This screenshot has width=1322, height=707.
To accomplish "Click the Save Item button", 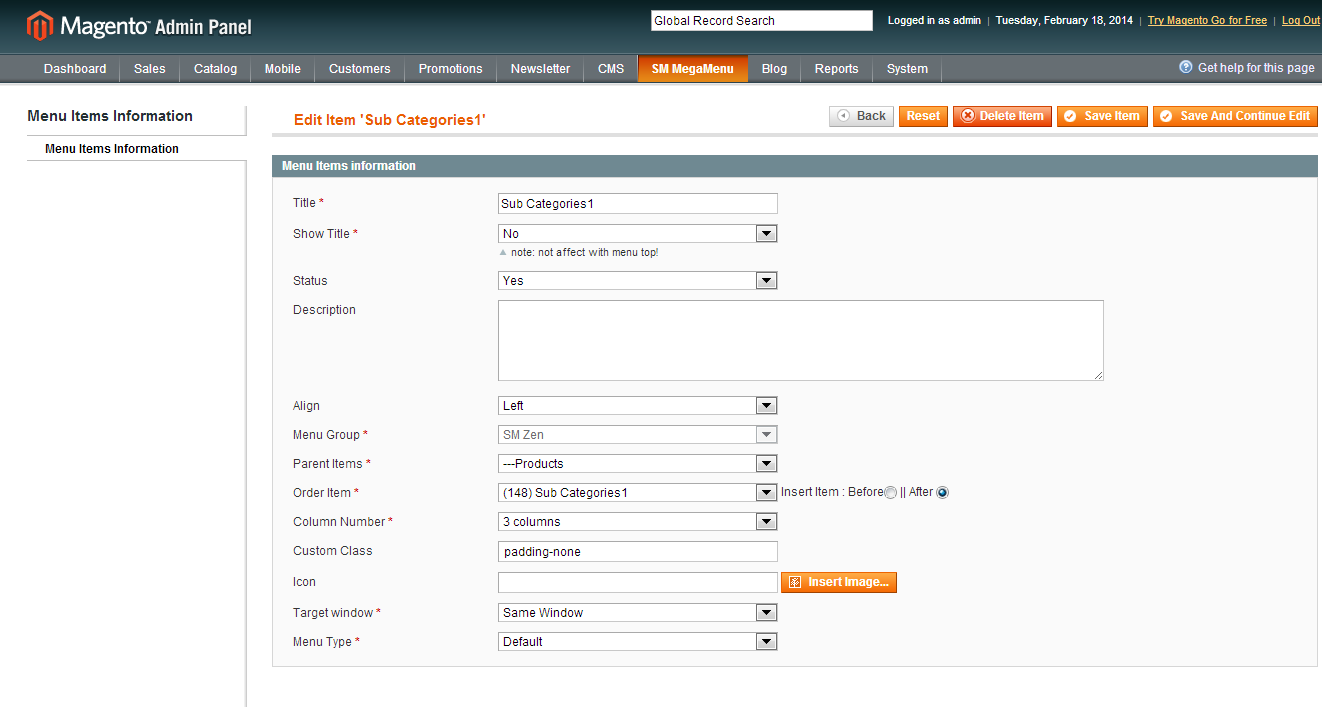I will click(1102, 116).
